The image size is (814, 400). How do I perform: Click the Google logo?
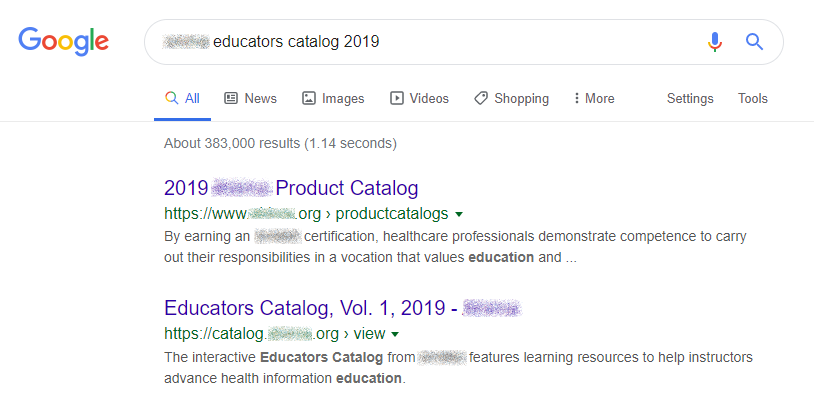click(x=63, y=41)
